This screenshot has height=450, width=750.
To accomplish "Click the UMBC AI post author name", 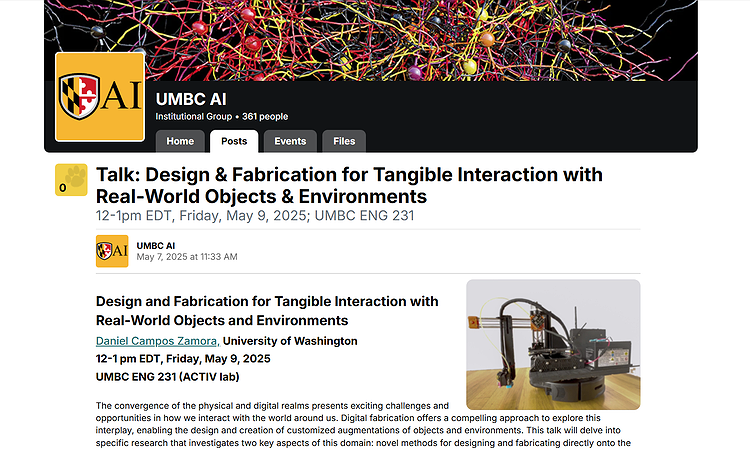I will 155,246.
